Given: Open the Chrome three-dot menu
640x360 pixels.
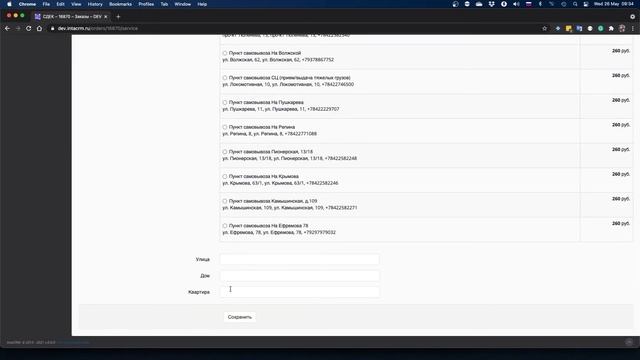Looking at the screenshot, I should [x=633, y=29].
